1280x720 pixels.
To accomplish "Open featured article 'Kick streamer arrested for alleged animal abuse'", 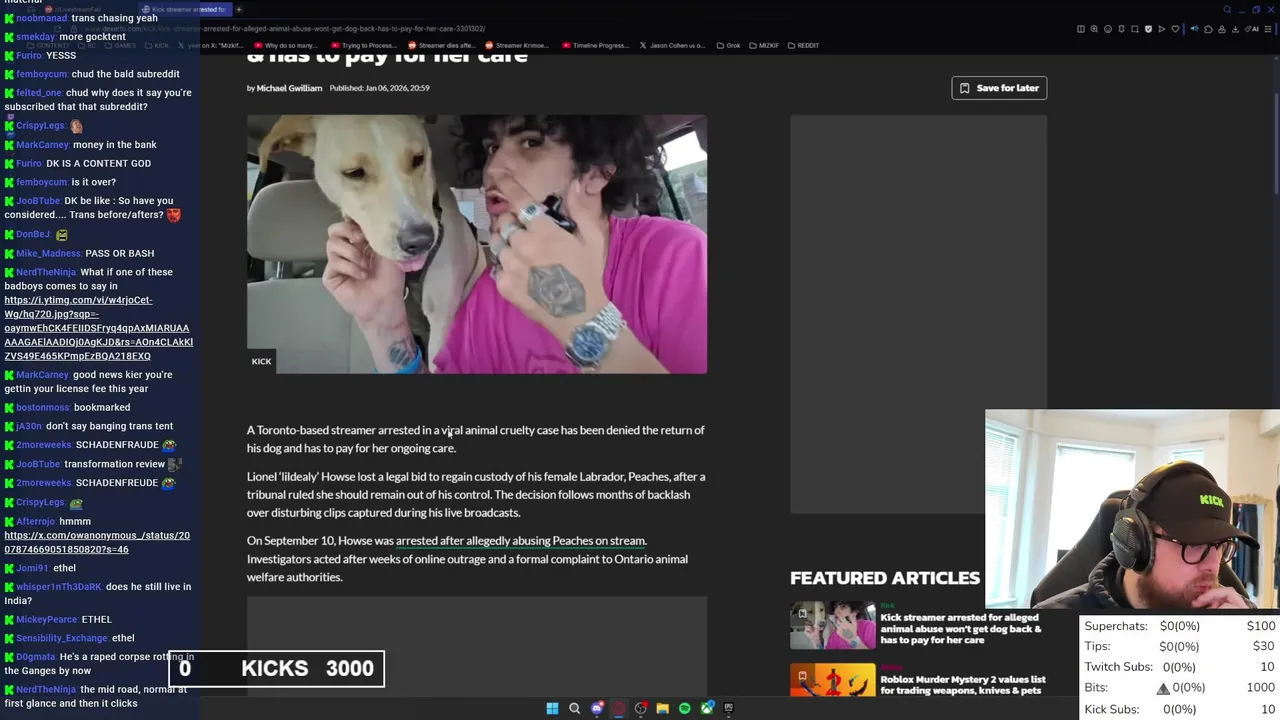I will pos(961,629).
